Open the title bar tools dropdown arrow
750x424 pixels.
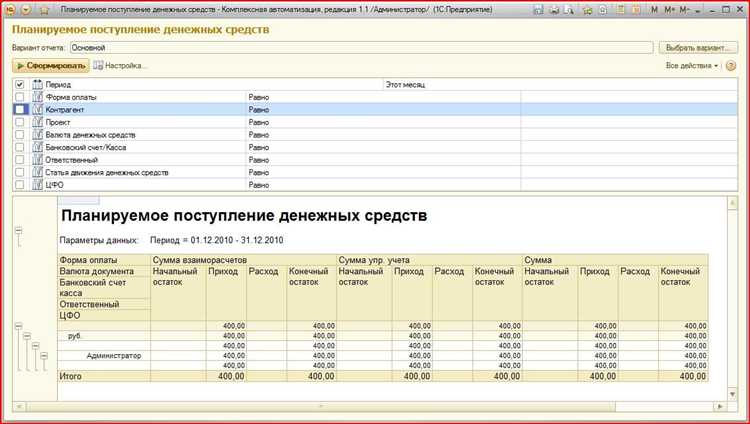[700, 10]
